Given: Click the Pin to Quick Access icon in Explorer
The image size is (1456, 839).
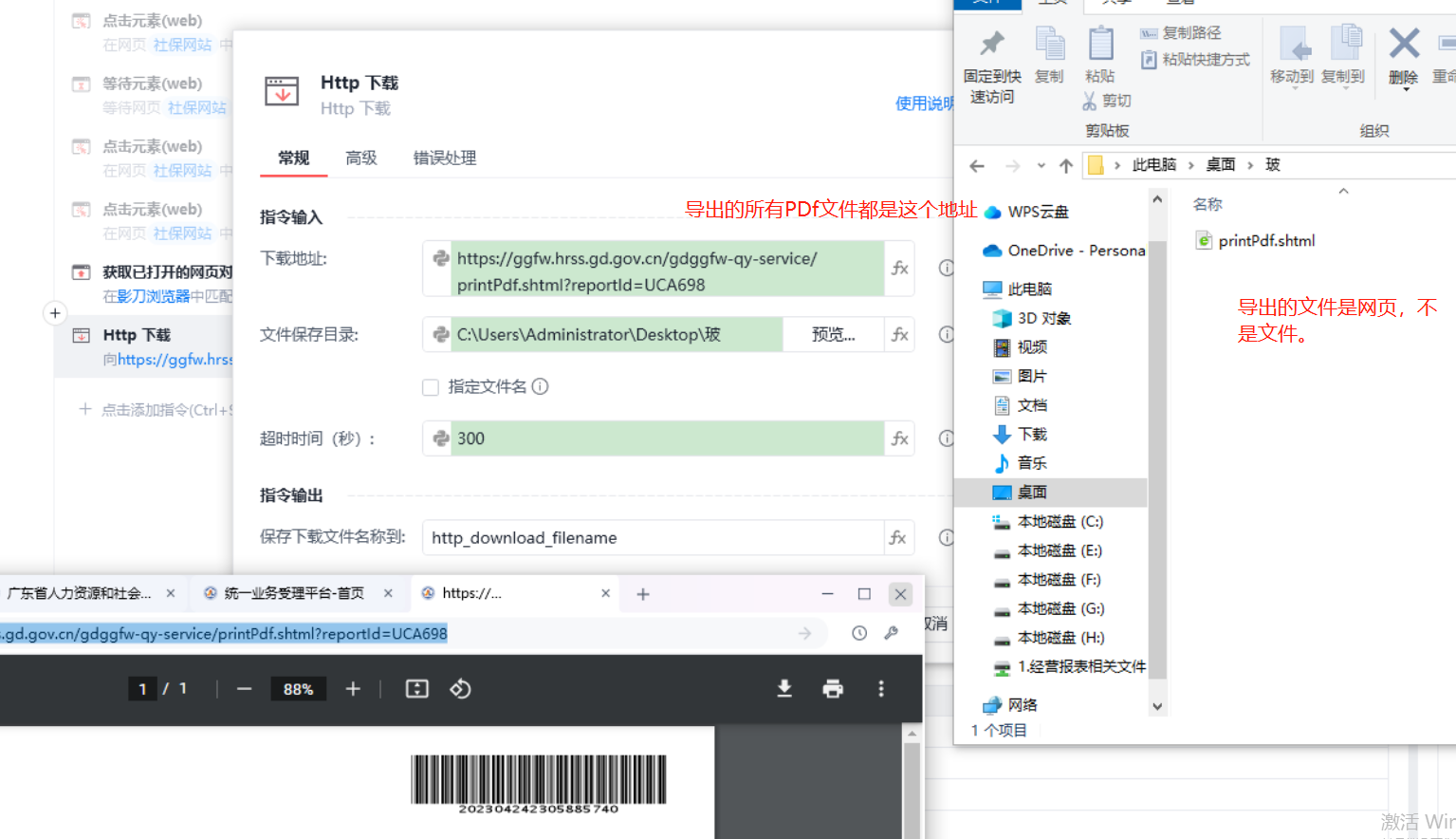Looking at the screenshot, I should tap(992, 44).
